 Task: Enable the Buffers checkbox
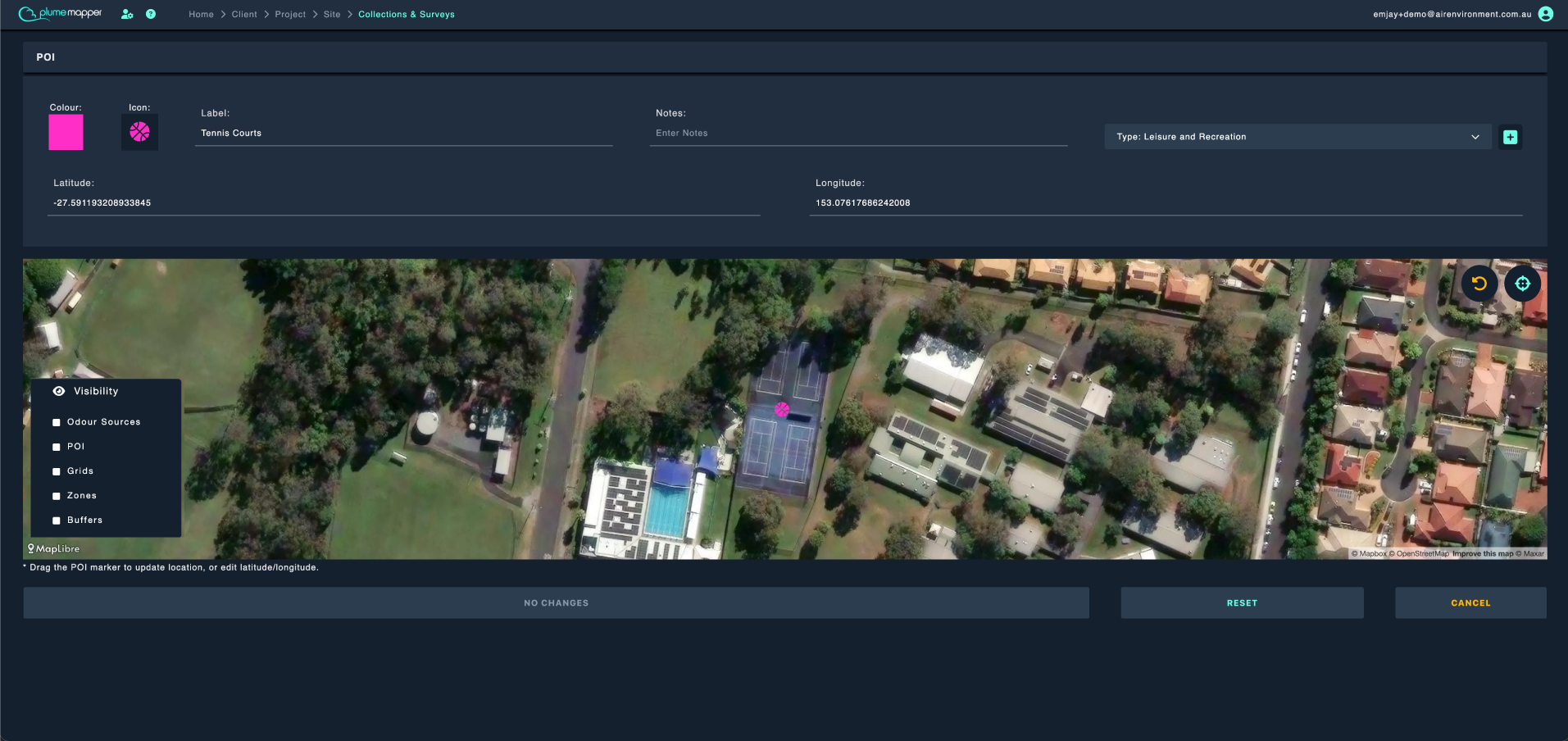[x=57, y=521]
